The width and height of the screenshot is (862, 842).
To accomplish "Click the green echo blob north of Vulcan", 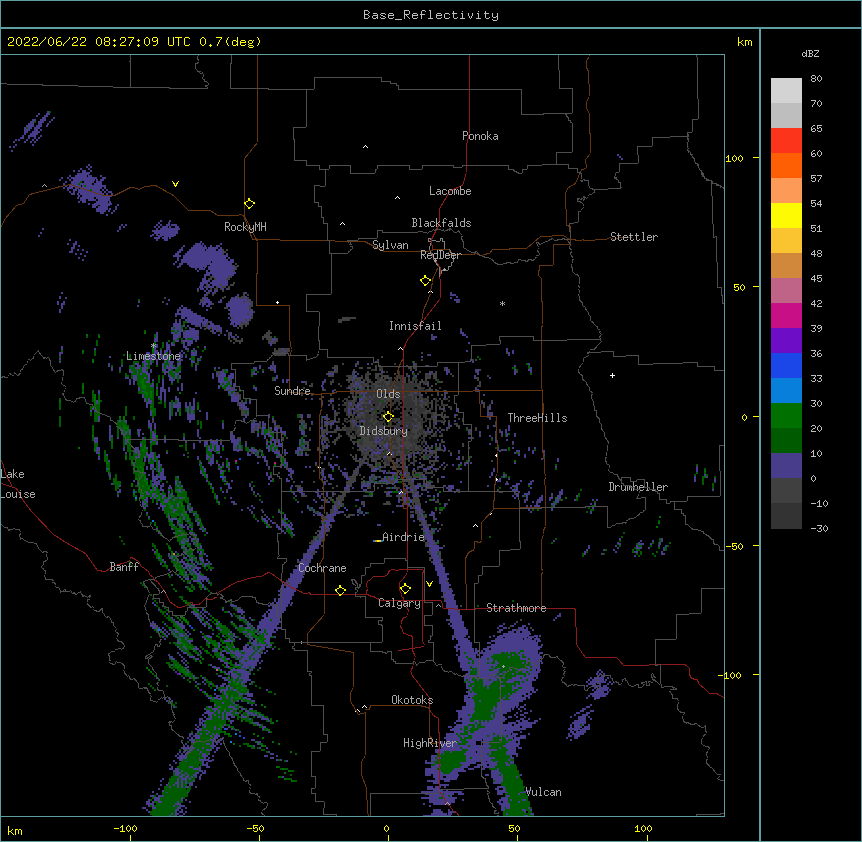I will 486,699.
